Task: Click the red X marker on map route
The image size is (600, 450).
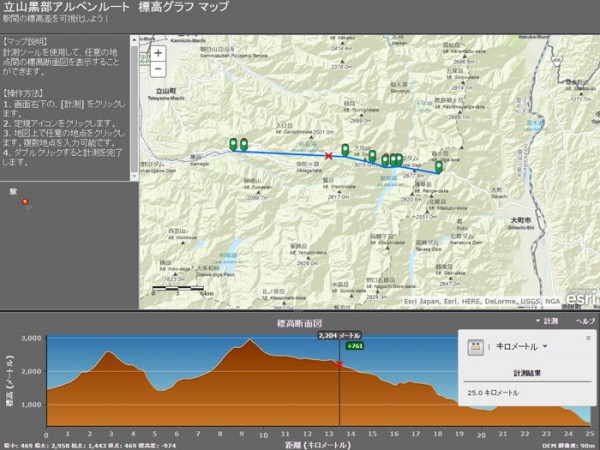Action: pos(328,156)
